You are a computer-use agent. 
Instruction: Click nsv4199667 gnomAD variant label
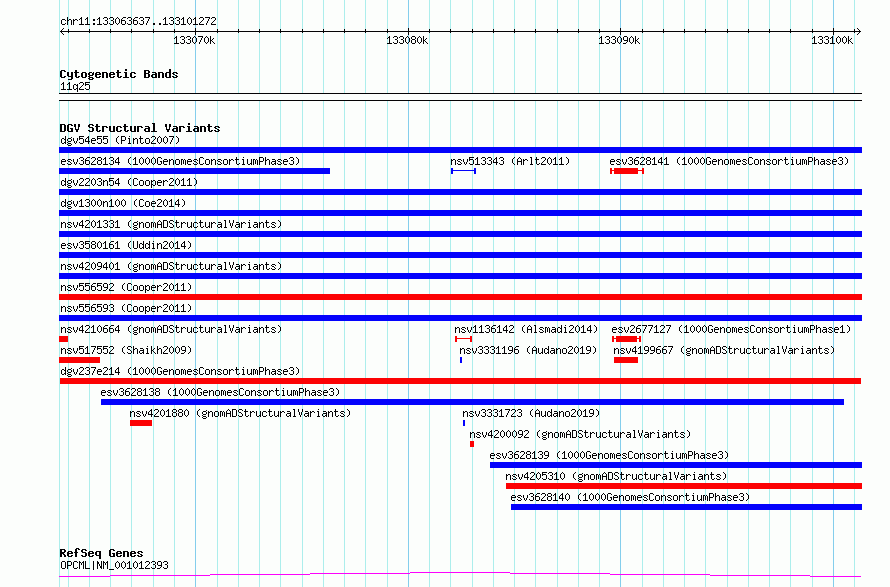(x=724, y=350)
